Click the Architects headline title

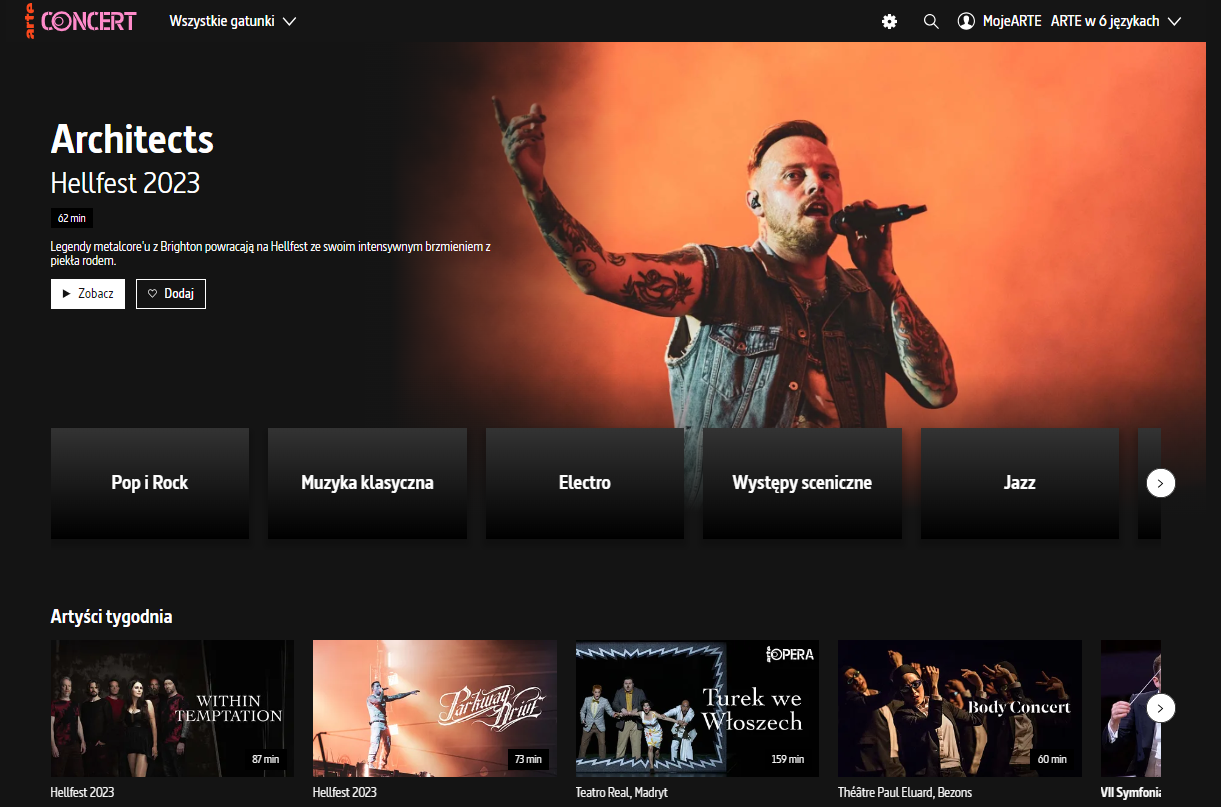(x=132, y=139)
